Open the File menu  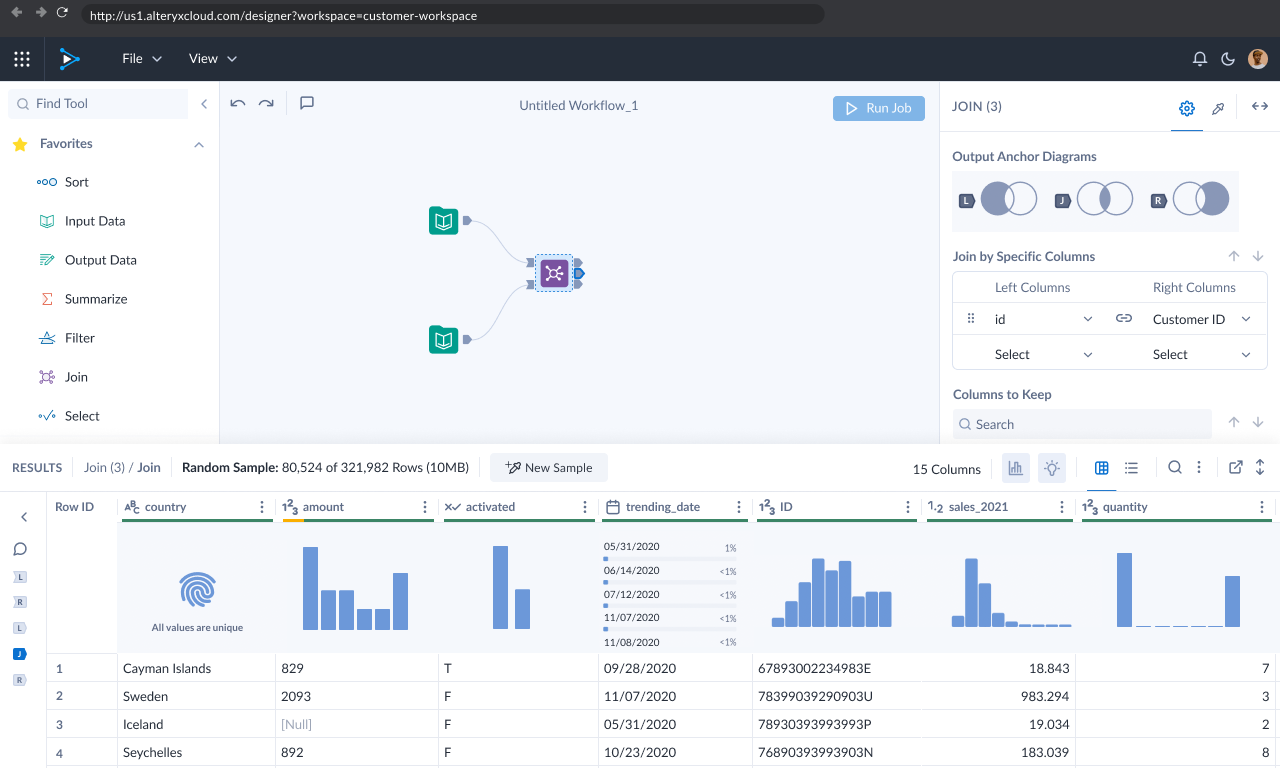[142, 59]
